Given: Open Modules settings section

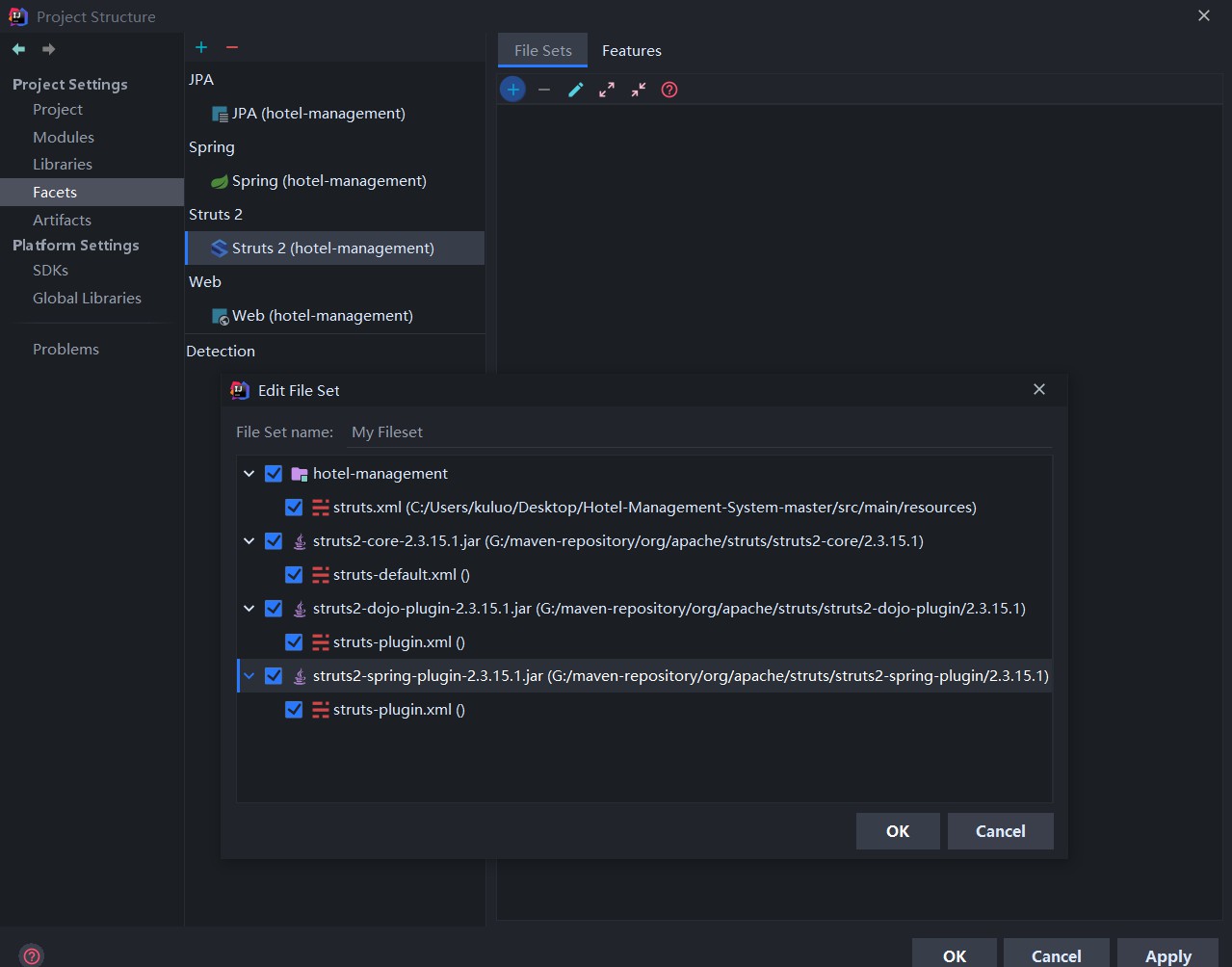Looking at the screenshot, I should click(64, 138).
